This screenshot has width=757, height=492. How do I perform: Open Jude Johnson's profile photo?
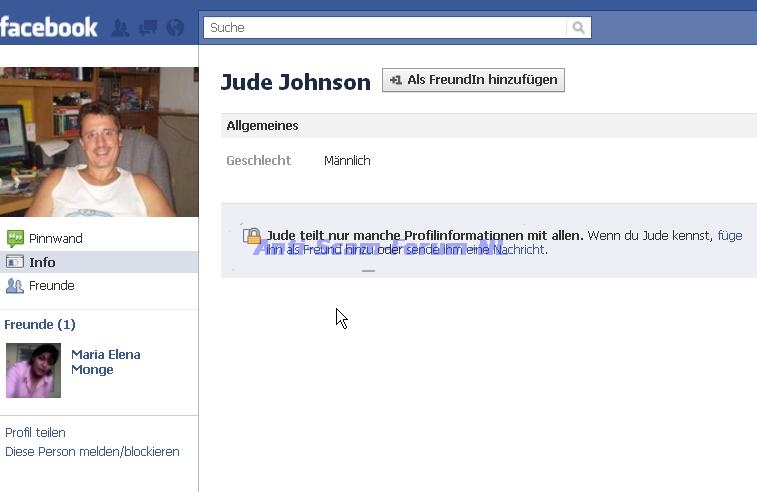(x=99, y=141)
